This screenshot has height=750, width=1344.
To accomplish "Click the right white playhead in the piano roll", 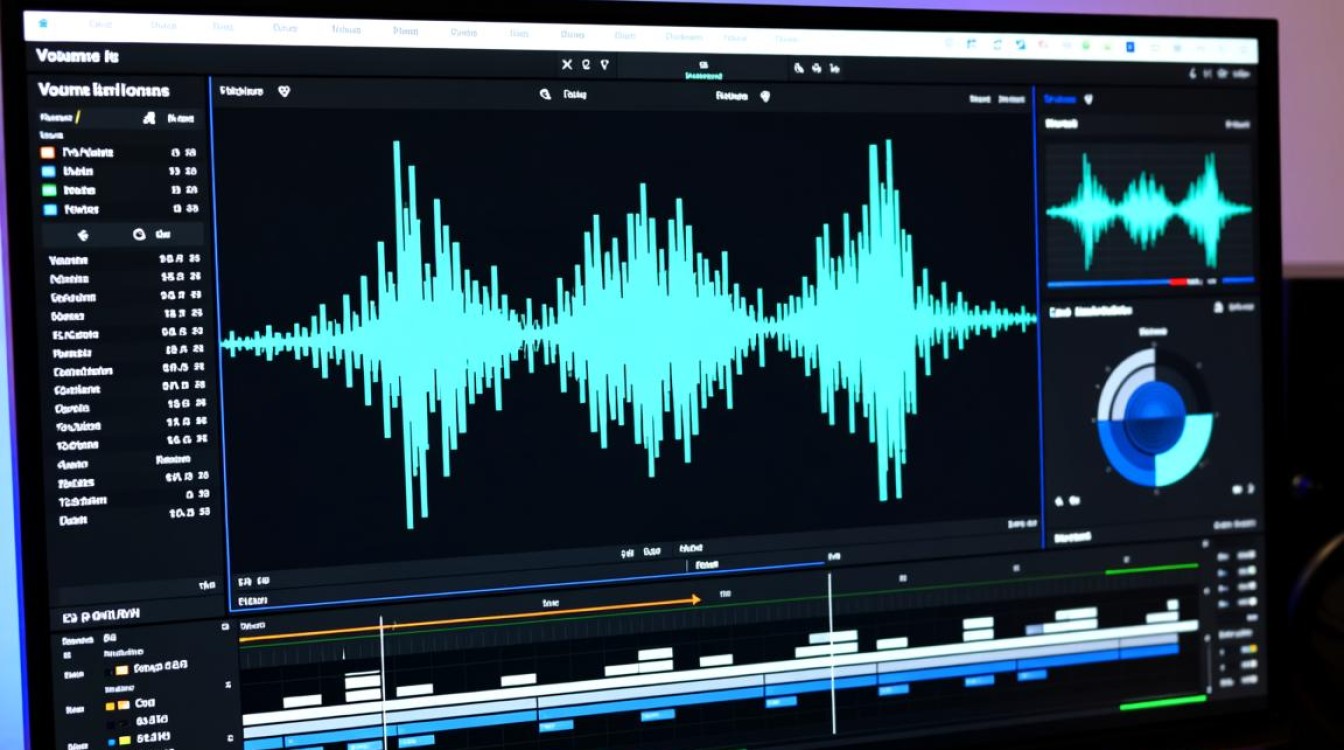I will pos(830,652).
